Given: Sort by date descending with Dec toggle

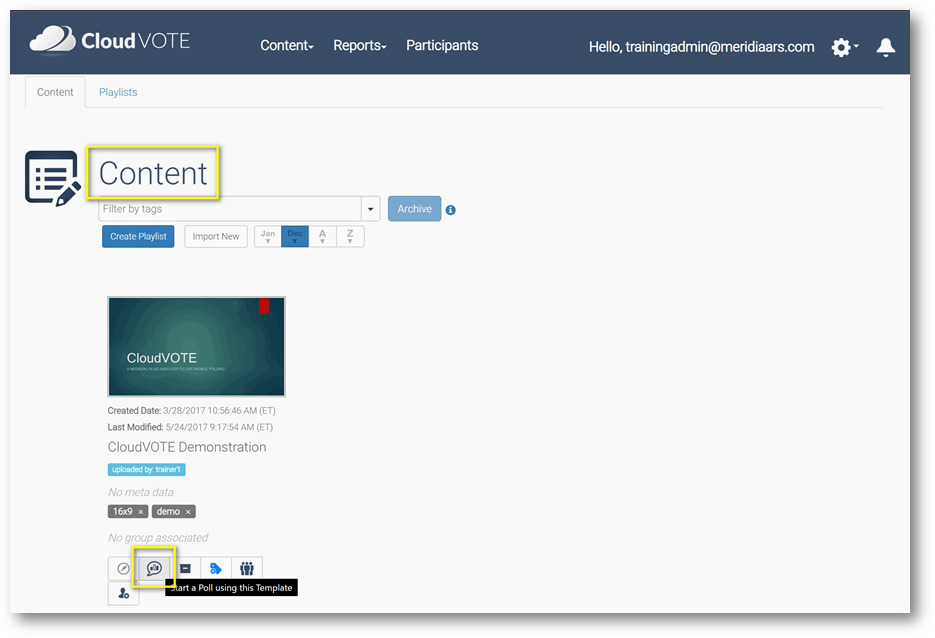Looking at the screenshot, I should [x=295, y=236].
